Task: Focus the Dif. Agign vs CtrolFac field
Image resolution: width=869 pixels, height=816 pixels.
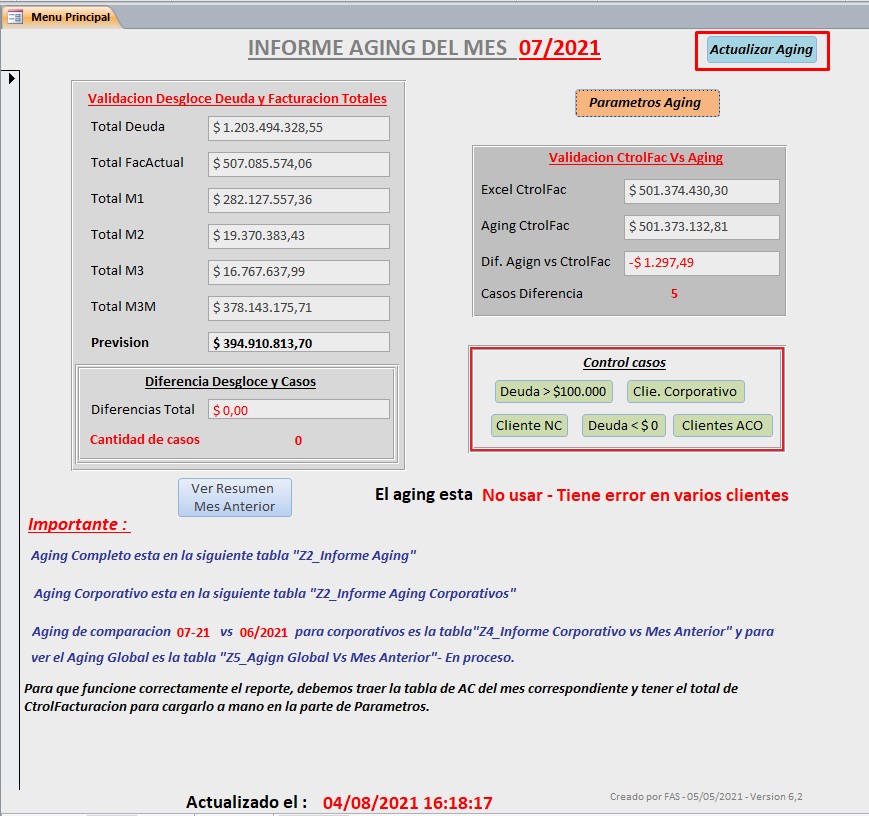Action: pyautogui.click(x=700, y=263)
